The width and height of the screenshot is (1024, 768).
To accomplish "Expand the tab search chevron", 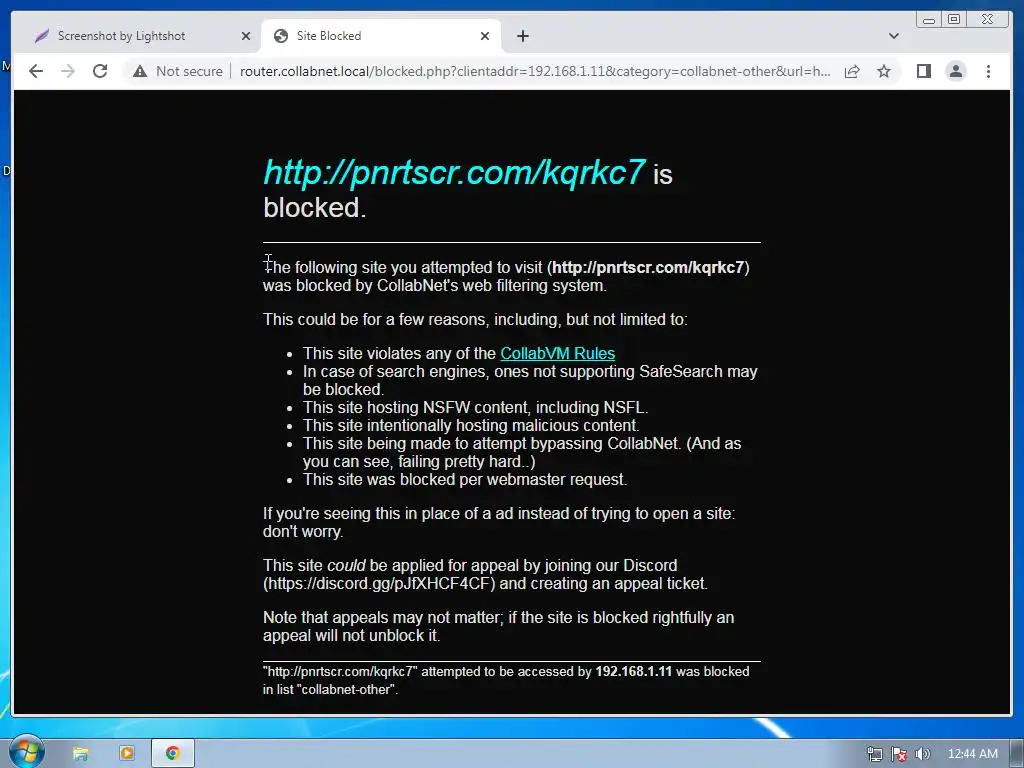I will tap(893, 36).
